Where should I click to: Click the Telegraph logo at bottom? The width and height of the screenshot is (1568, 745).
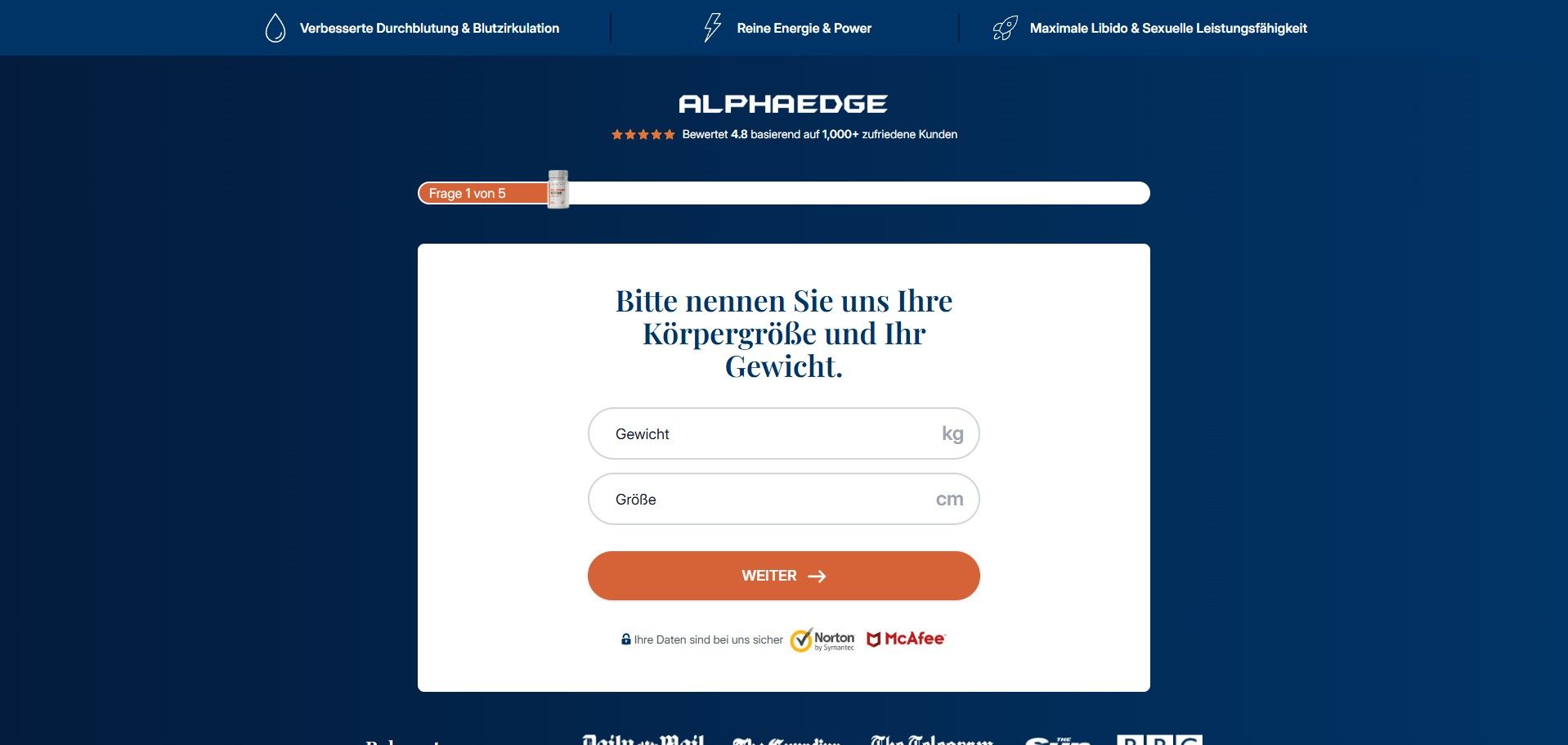[x=931, y=739]
